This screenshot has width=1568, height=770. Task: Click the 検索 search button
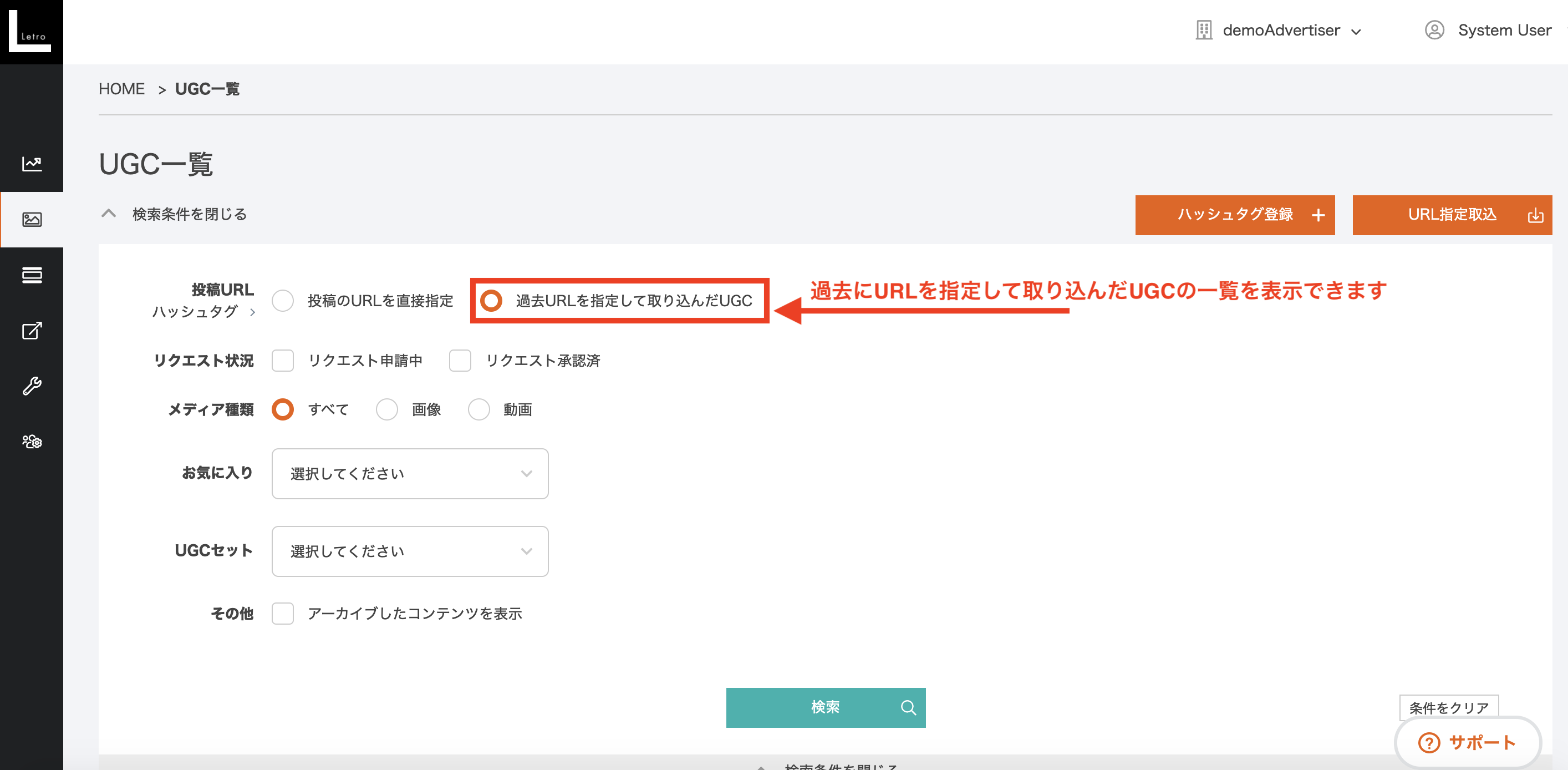pos(826,707)
